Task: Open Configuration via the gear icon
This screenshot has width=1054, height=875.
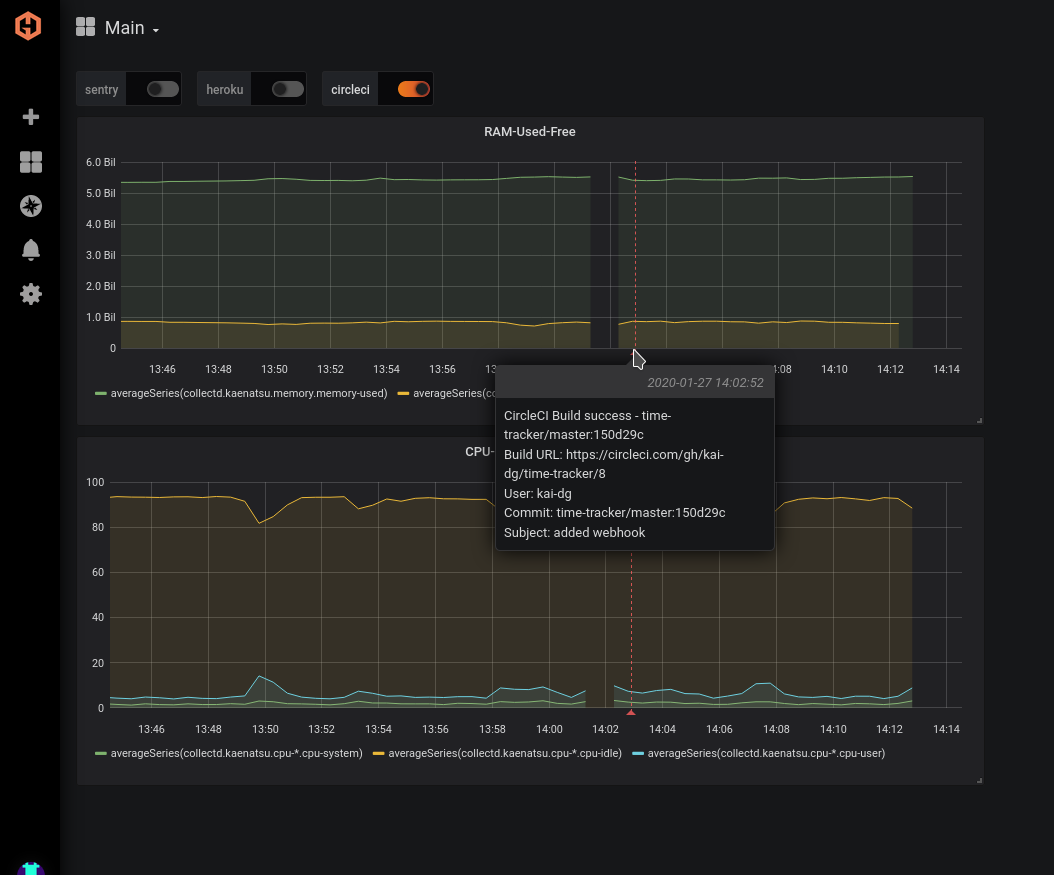Action: pyautogui.click(x=31, y=294)
